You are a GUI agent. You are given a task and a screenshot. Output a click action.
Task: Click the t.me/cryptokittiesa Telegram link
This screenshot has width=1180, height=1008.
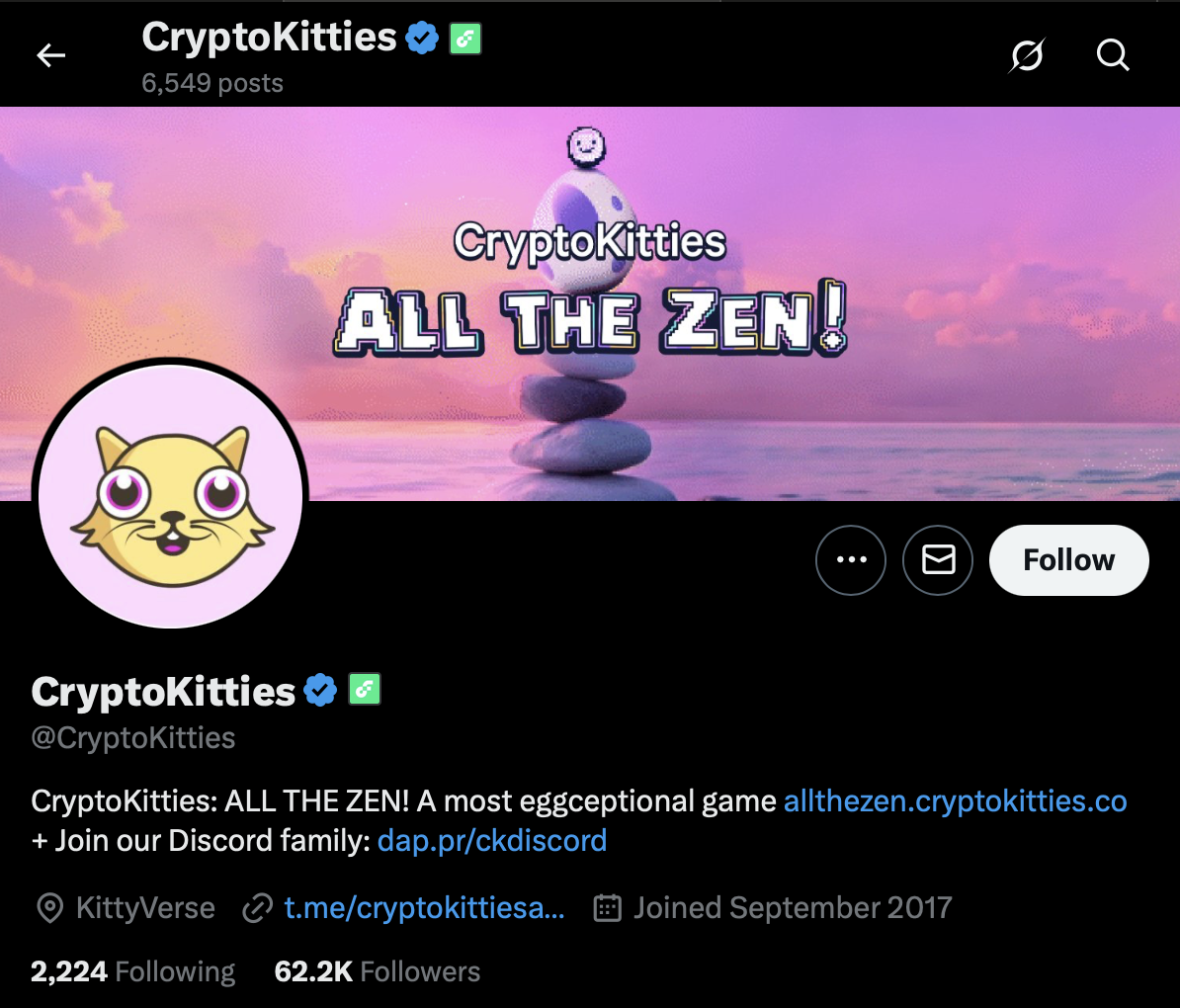[423, 907]
